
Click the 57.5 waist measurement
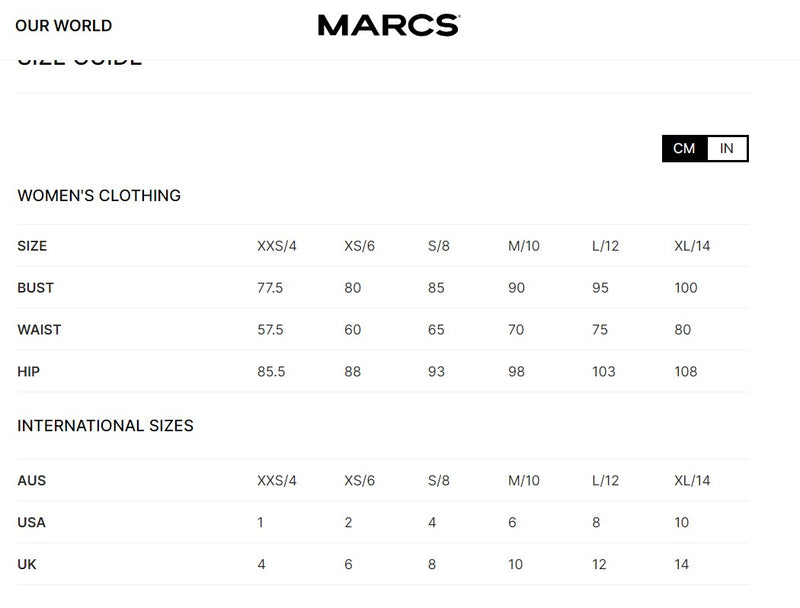click(x=270, y=330)
